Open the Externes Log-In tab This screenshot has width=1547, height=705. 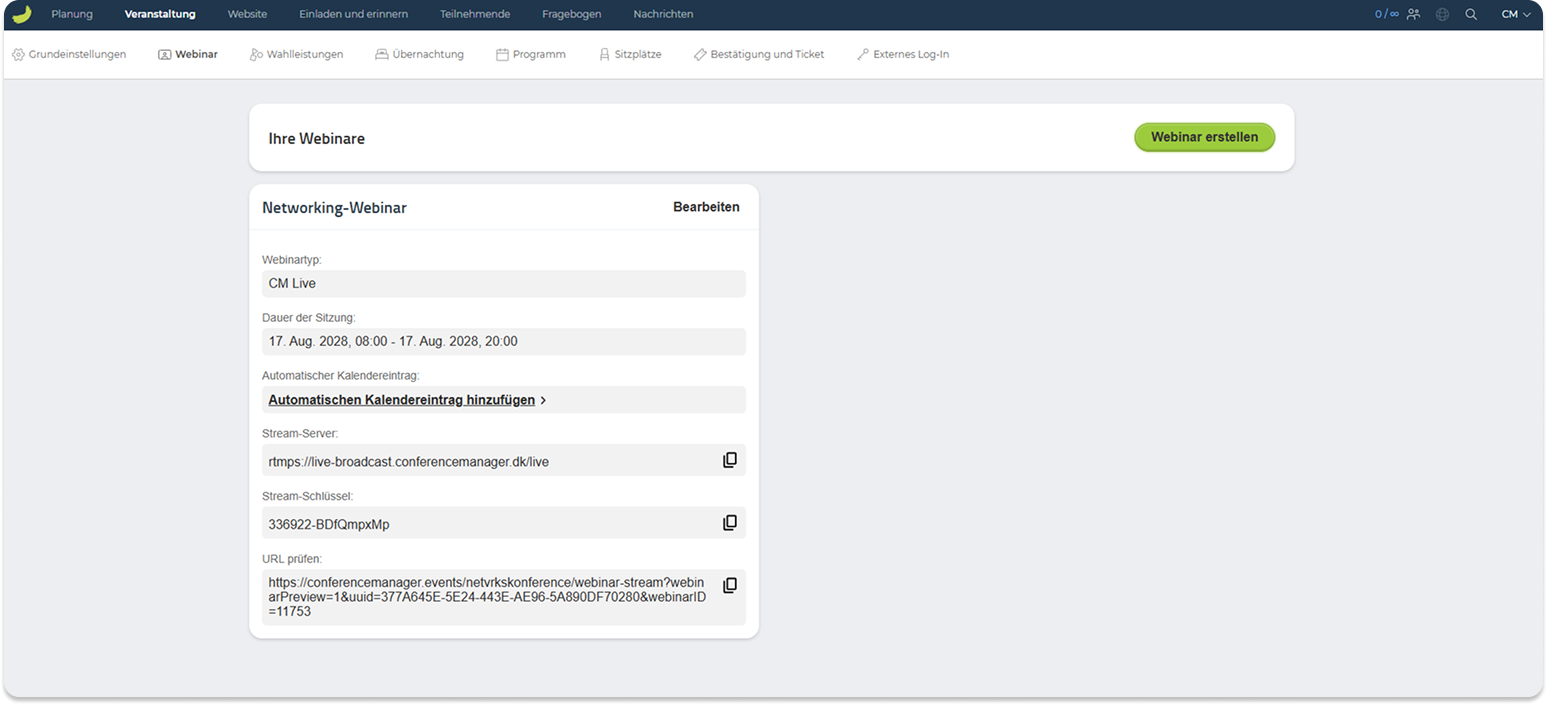[903, 54]
